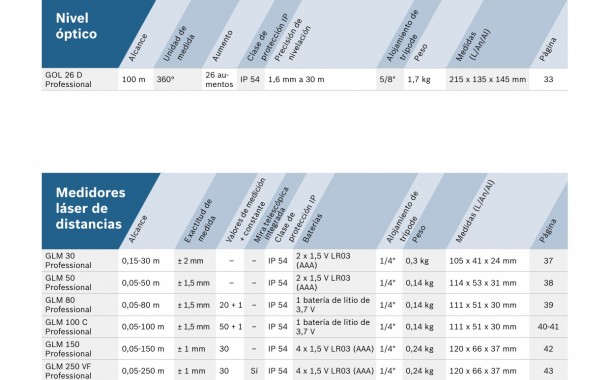
Task: Click the 'Valores de medición + constante' header
Action: coord(246,210)
